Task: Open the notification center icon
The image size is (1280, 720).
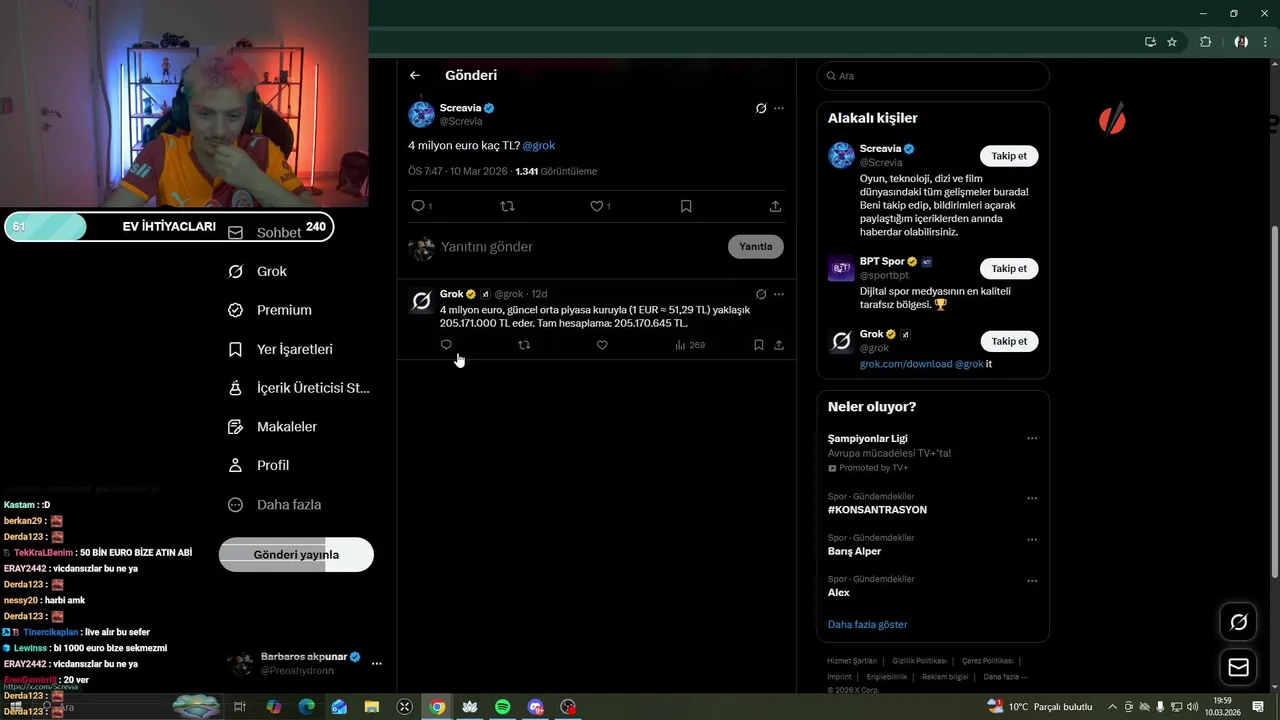Action: 1258,707
